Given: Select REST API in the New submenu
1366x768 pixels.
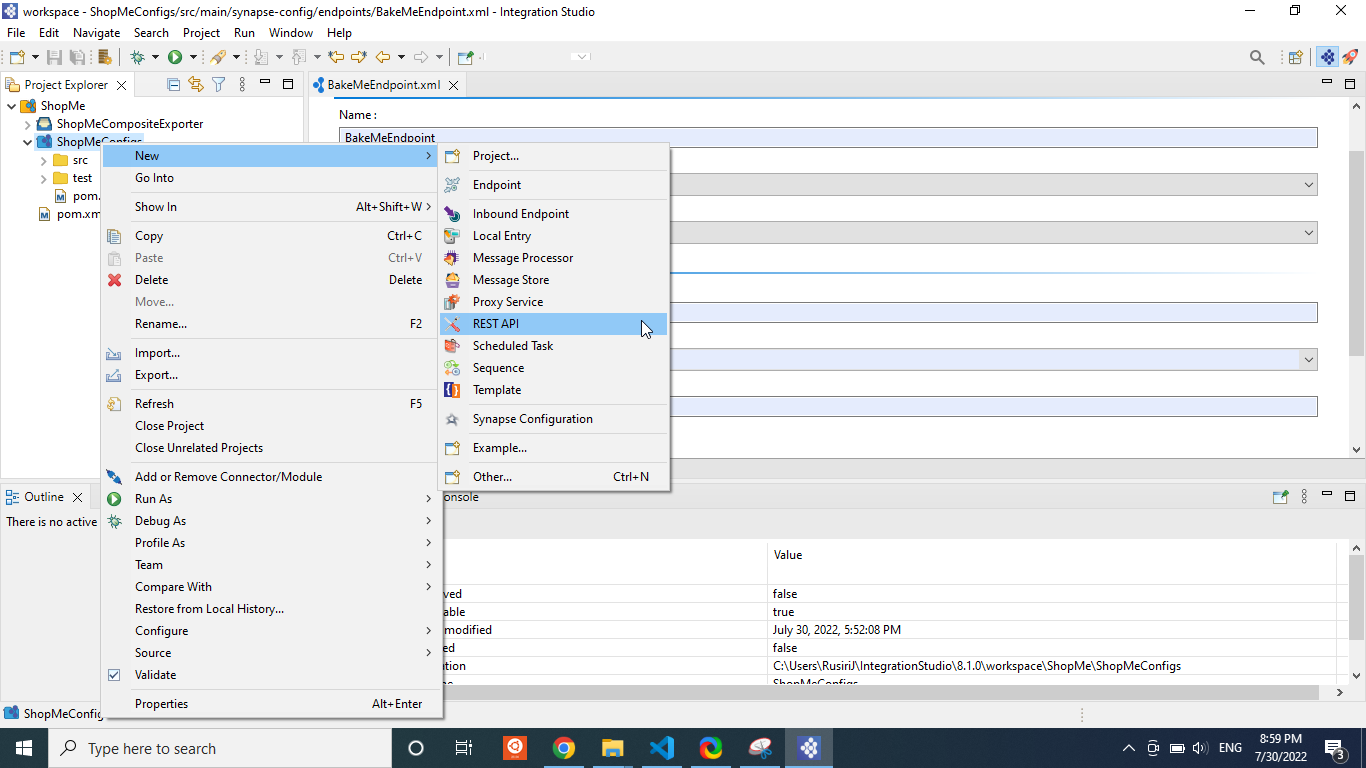Looking at the screenshot, I should point(554,324).
